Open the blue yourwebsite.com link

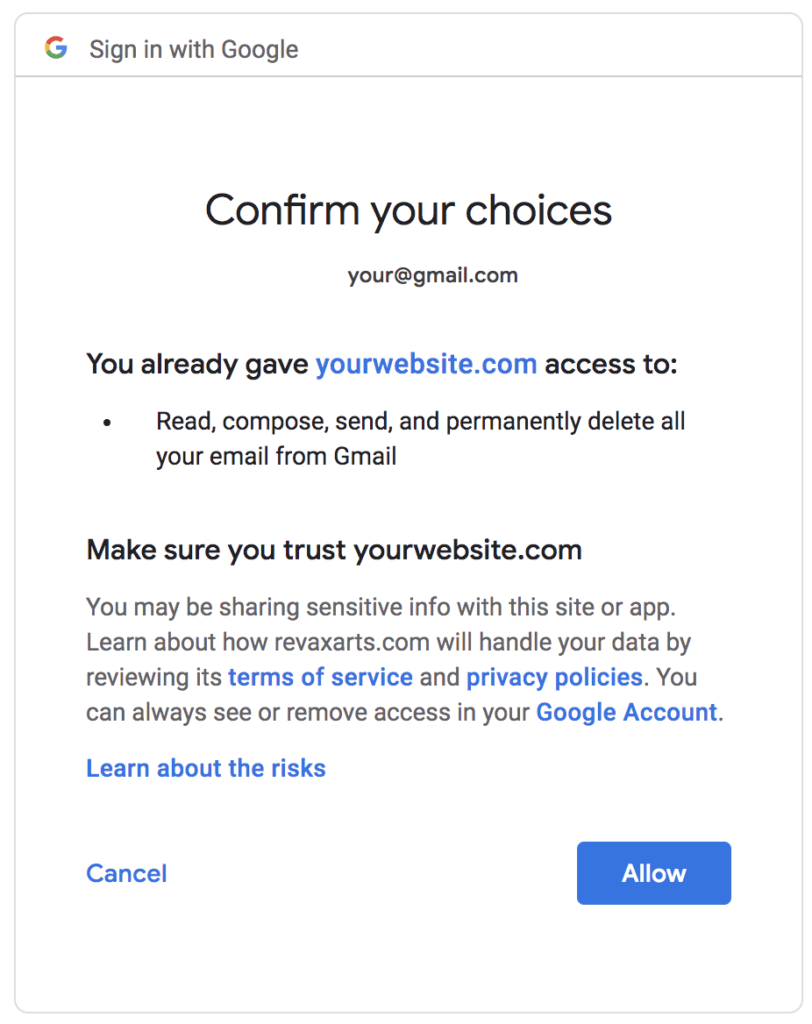click(426, 364)
